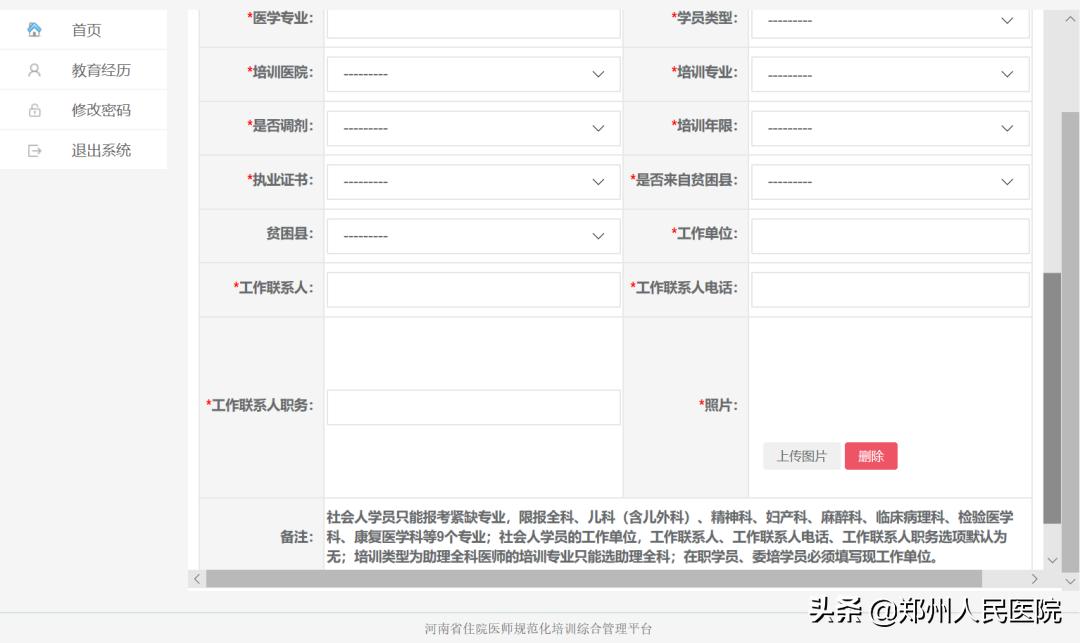Click the 上传图片 button
1080x643 pixels.
point(803,455)
